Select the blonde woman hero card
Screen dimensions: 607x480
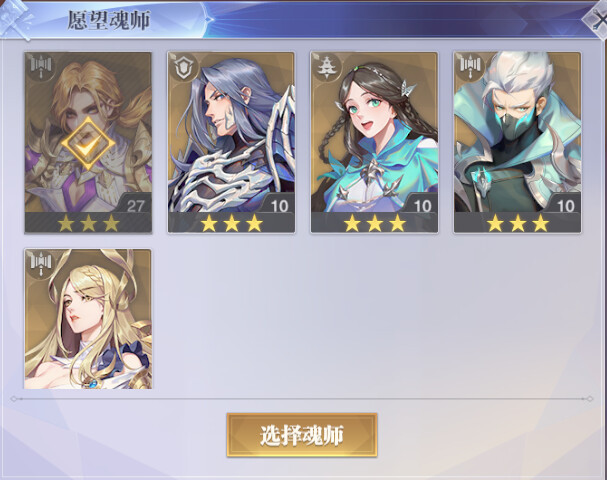pyautogui.click(x=88, y=319)
